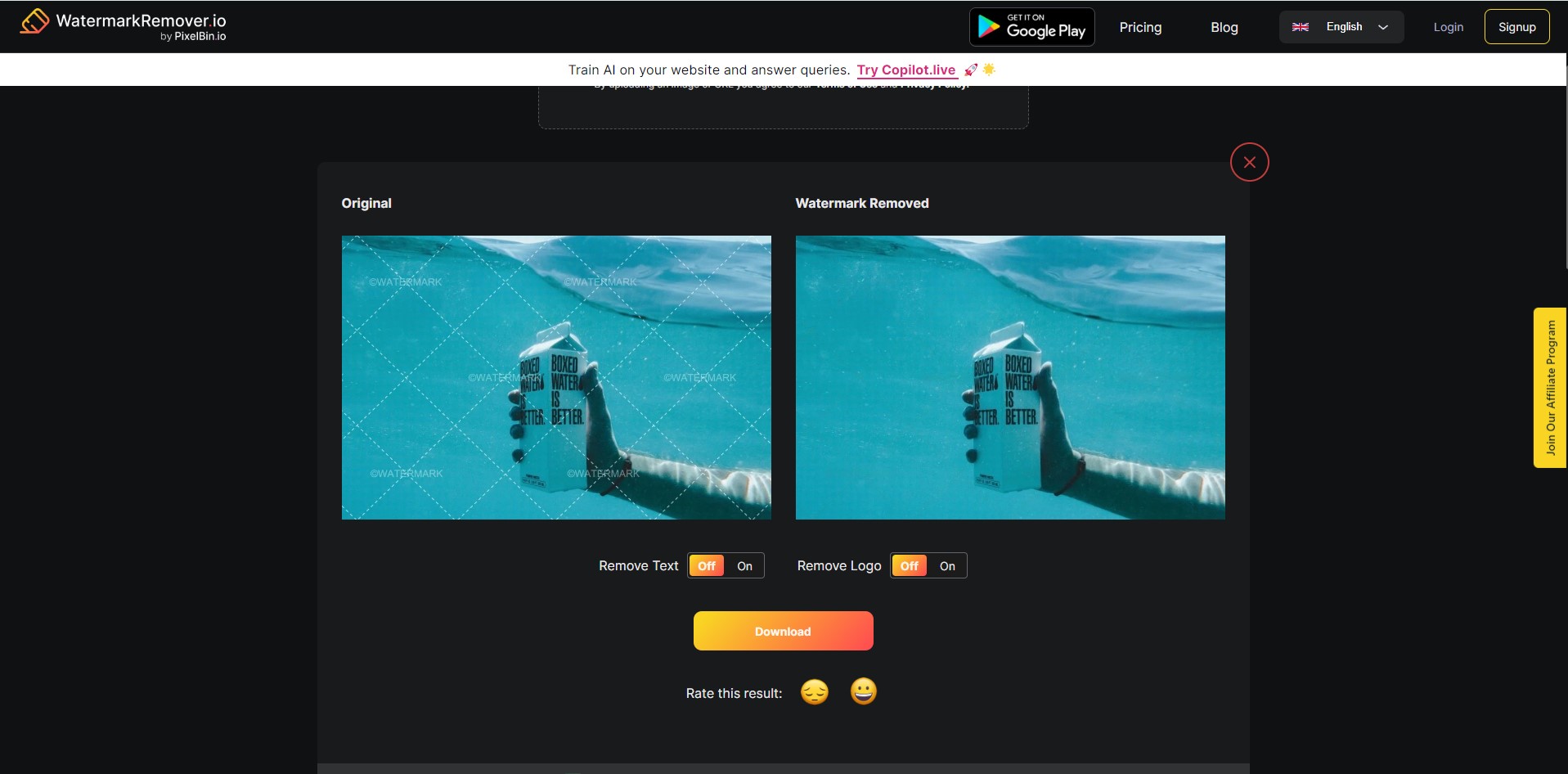Image resolution: width=1568 pixels, height=774 pixels.
Task: Click the WatermarkRemover.io logo icon
Action: (34, 22)
